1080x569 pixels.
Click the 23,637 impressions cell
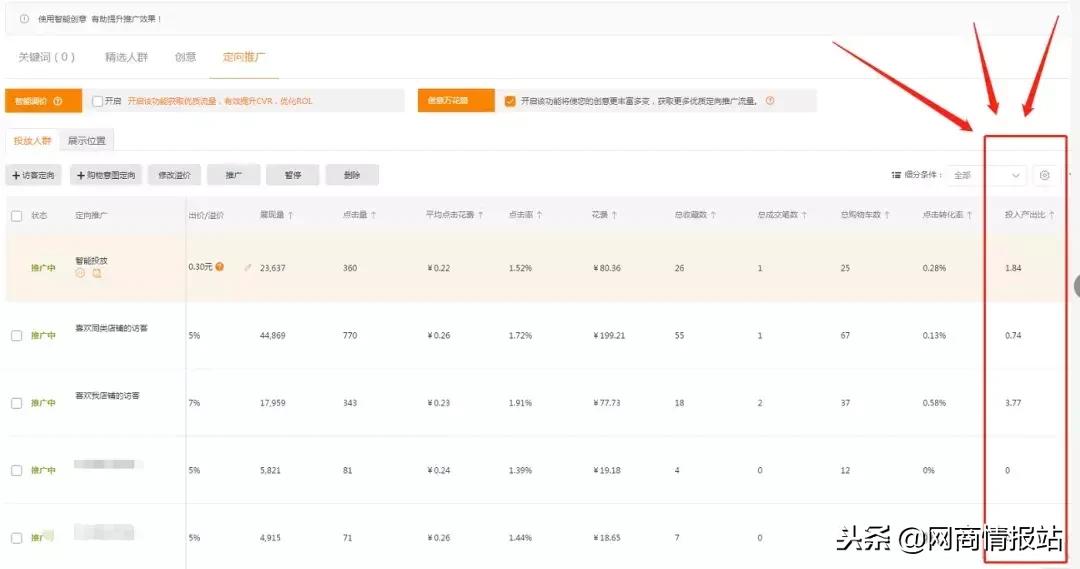(273, 268)
